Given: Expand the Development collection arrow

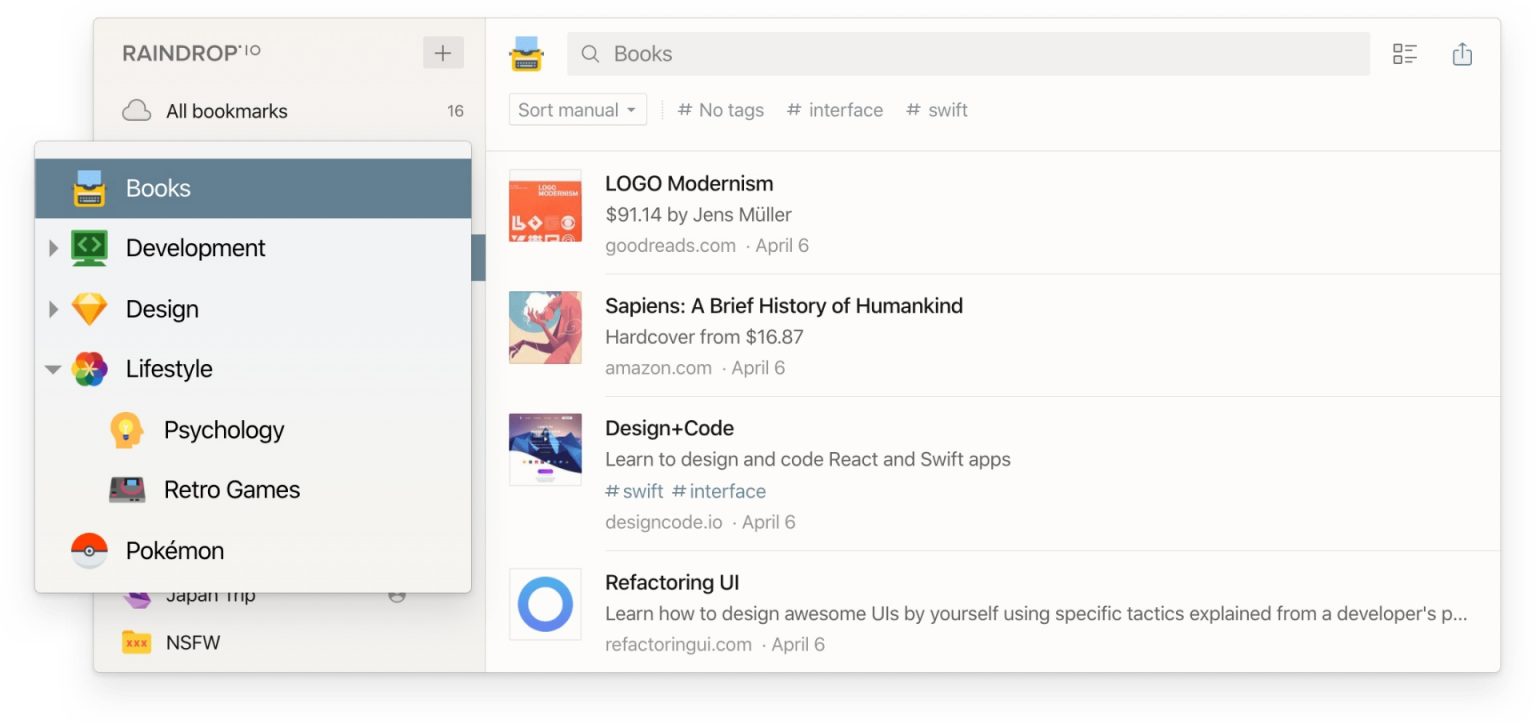Looking at the screenshot, I should (54, 248).
